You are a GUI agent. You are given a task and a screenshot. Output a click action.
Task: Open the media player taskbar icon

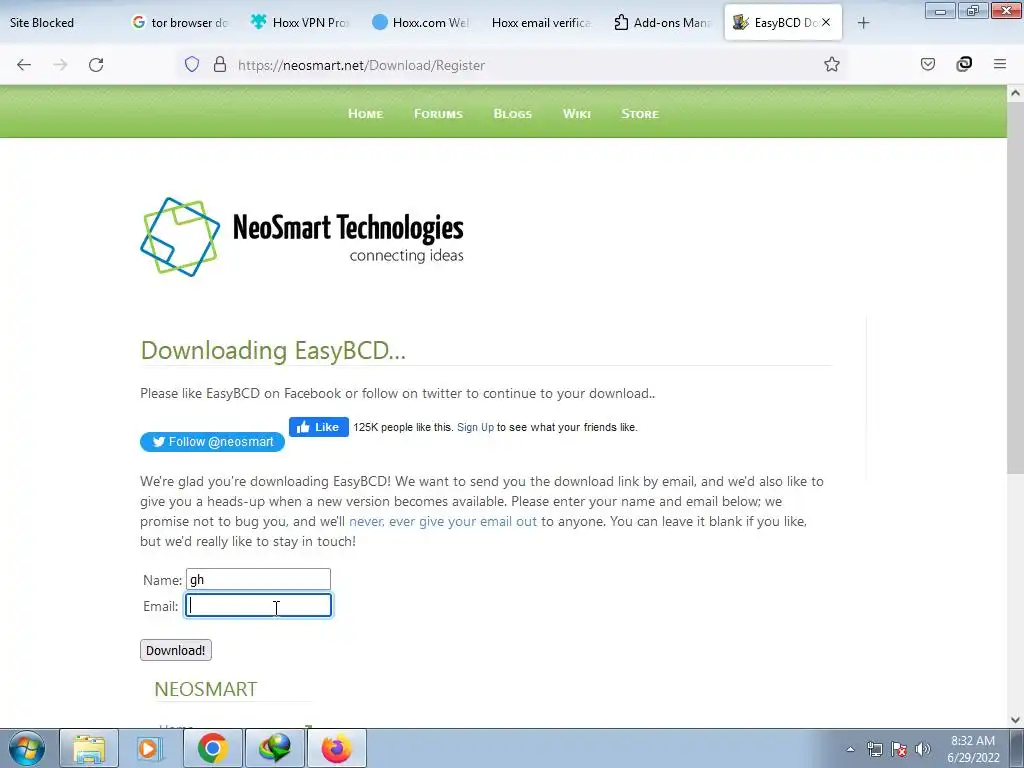[150, 748]
